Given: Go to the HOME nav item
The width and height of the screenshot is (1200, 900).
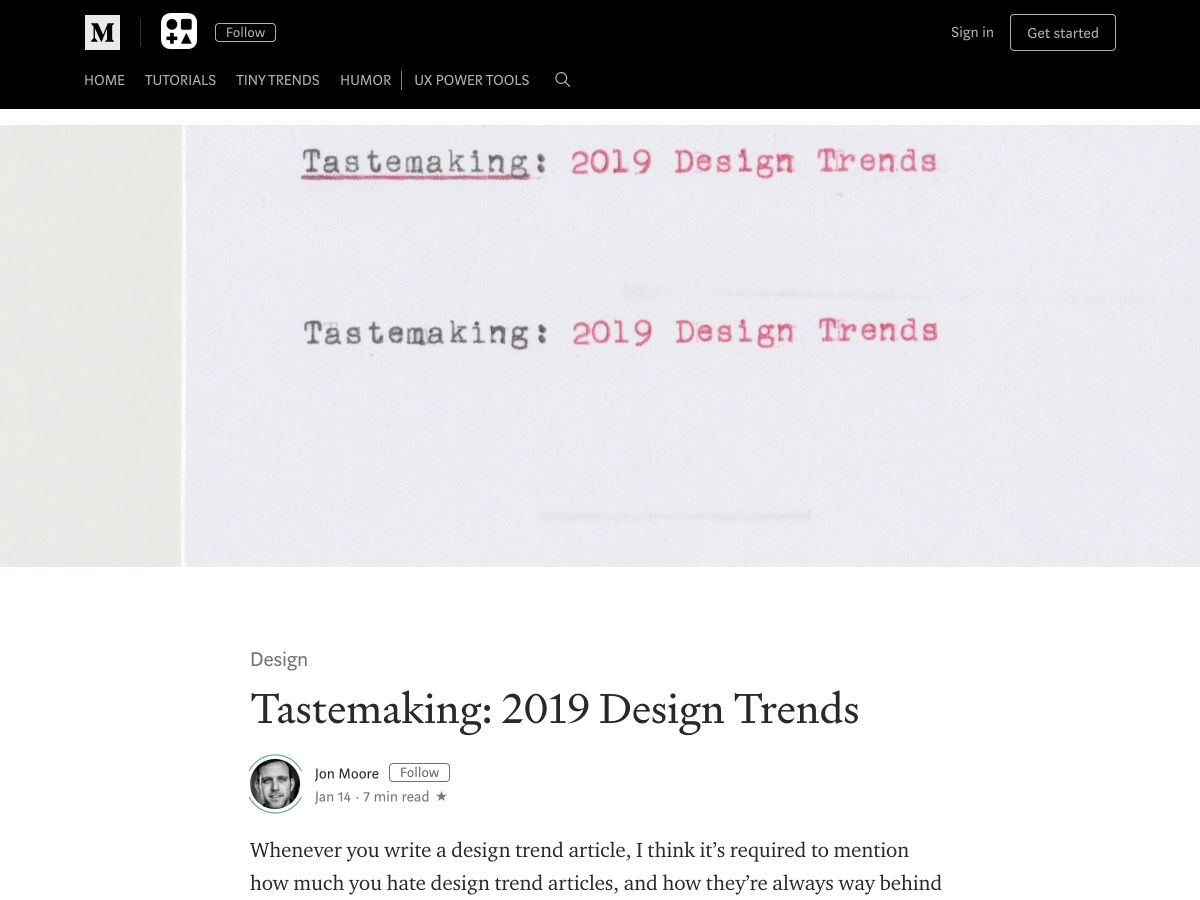Looking at the screenshot, I should [104, 80].
